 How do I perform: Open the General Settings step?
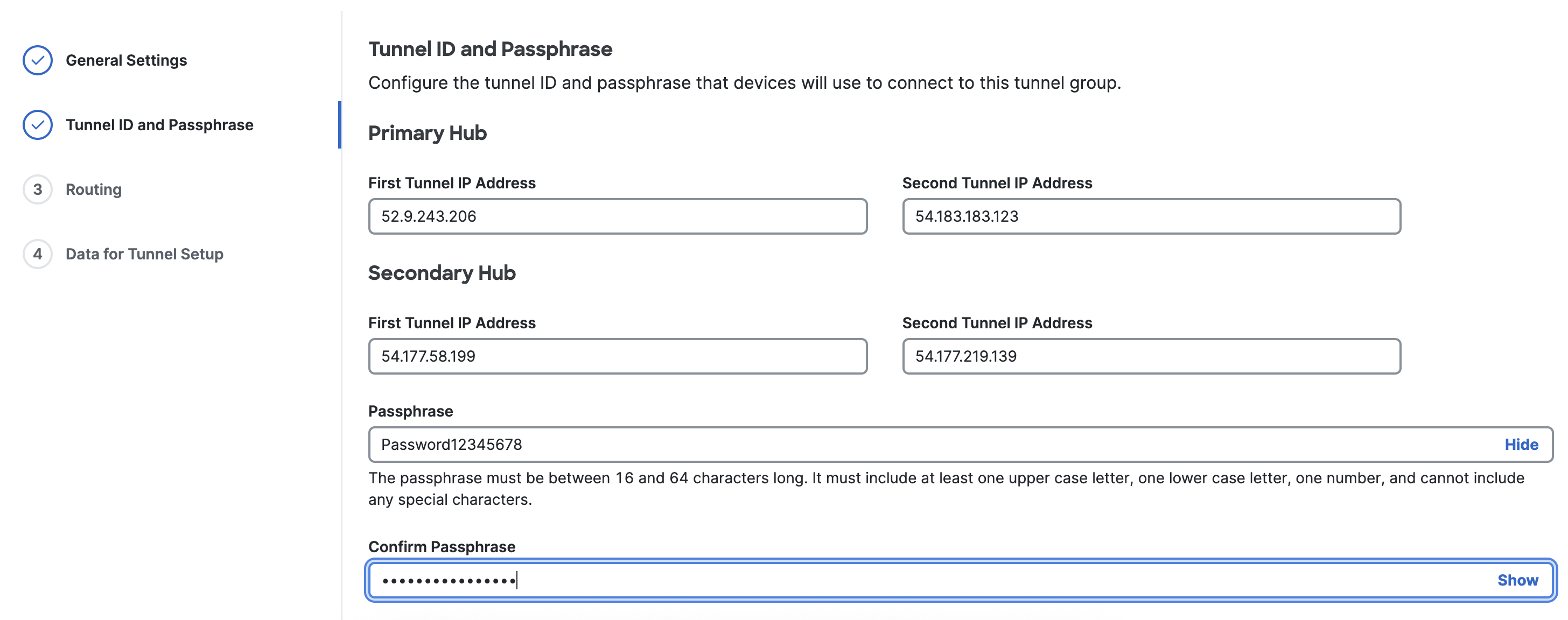pos(126,60)
